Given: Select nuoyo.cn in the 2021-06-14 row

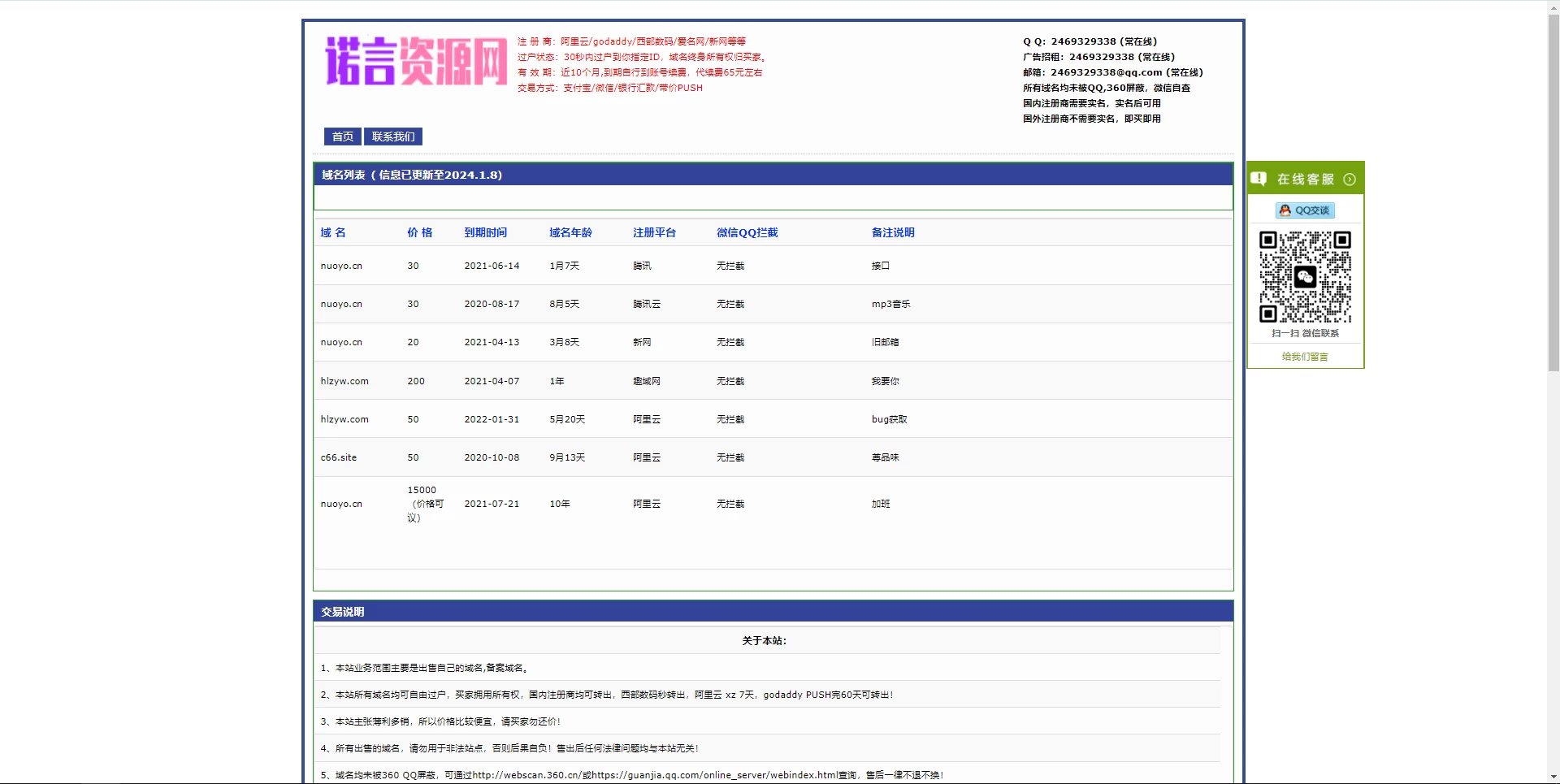Looking at the screenshot, I should click(341, 266).
